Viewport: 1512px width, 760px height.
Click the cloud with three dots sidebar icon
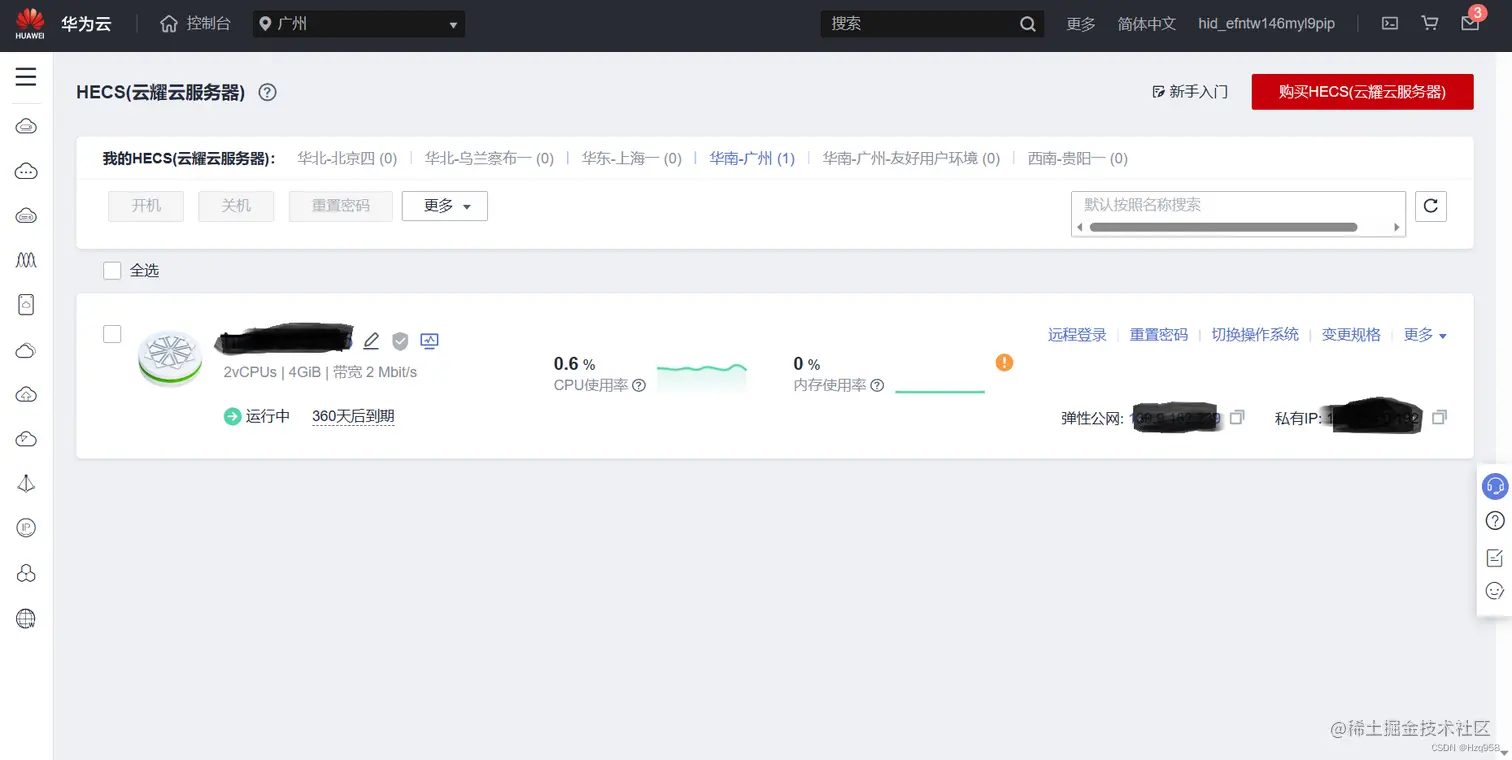tap(26, 171)
